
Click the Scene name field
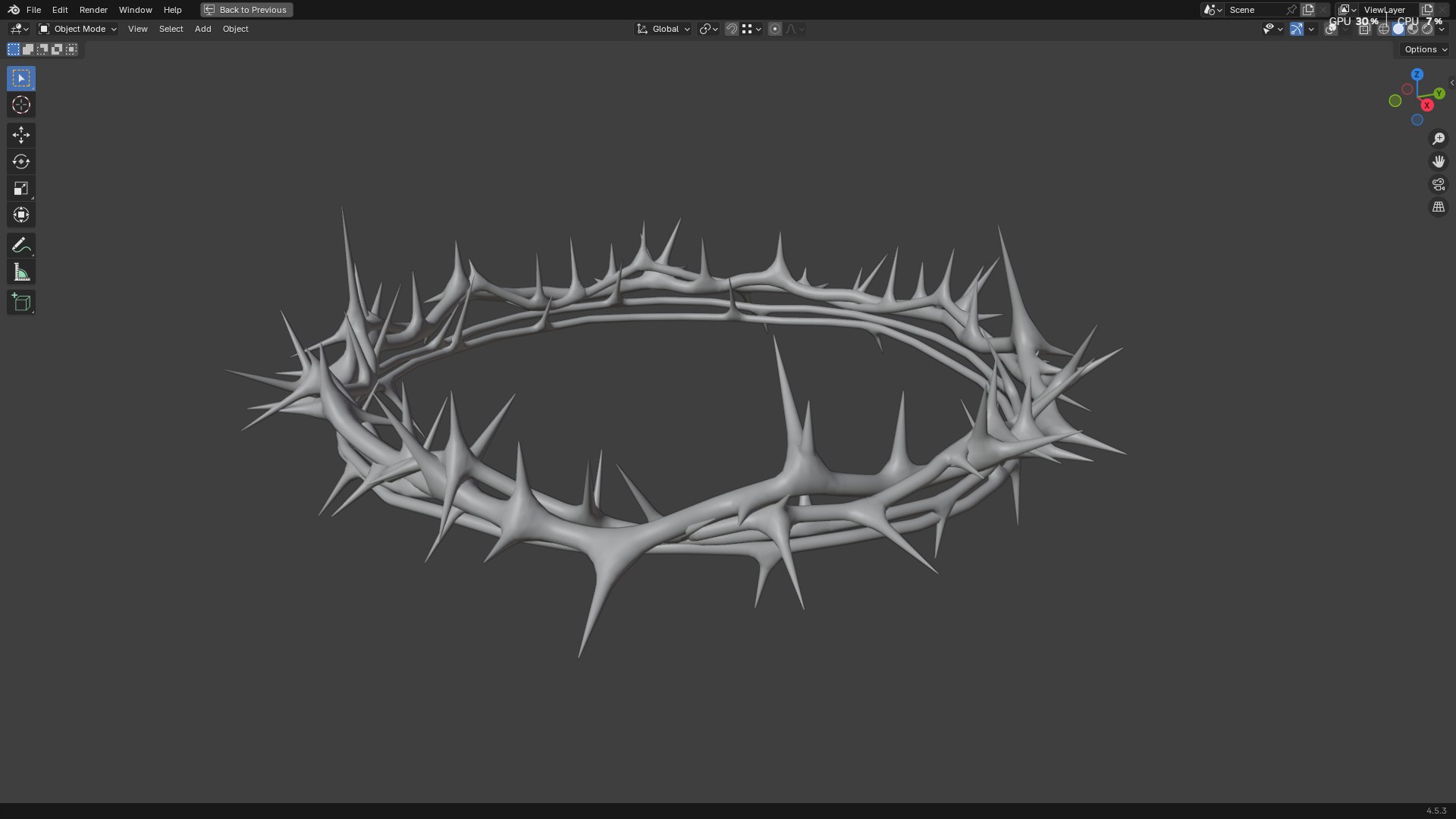pos(1255,10)
